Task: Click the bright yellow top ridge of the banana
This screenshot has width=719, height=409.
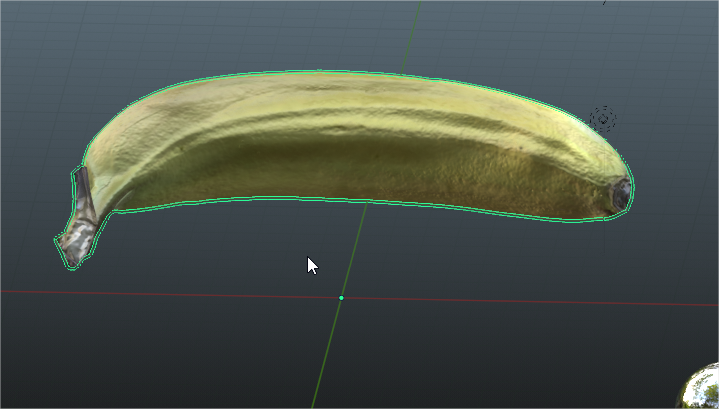Action: pos(330,93)
